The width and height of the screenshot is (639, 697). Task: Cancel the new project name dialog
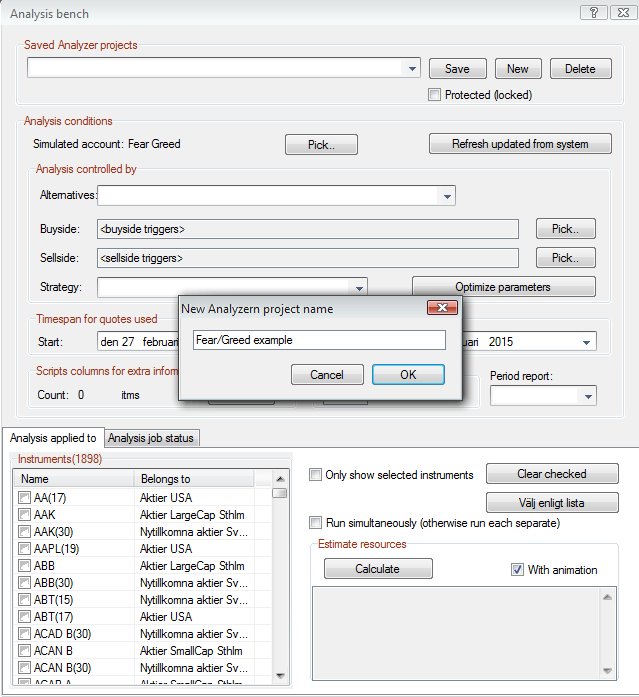327,375
